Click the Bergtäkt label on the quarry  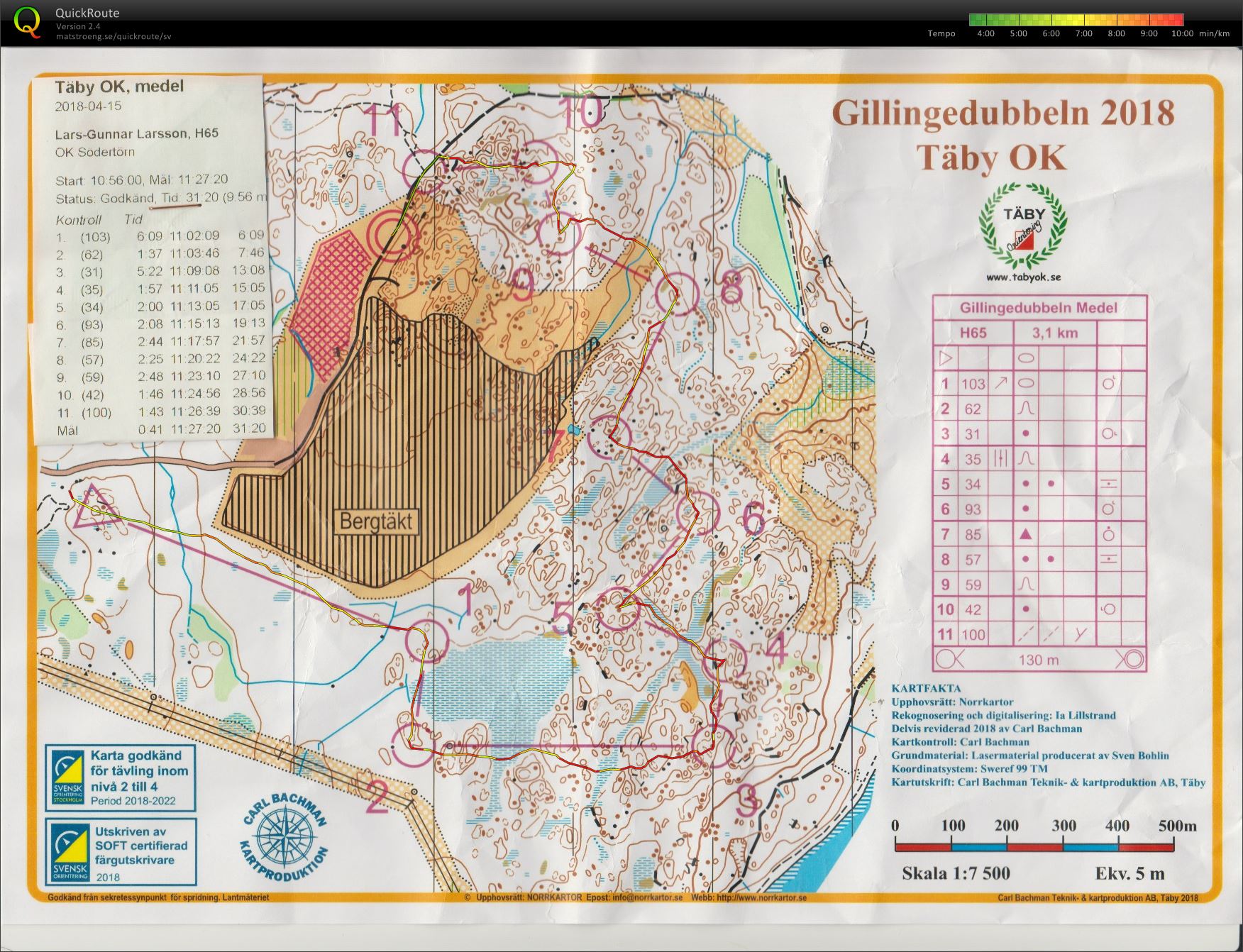pyautogui.click(x=376, y=521)
